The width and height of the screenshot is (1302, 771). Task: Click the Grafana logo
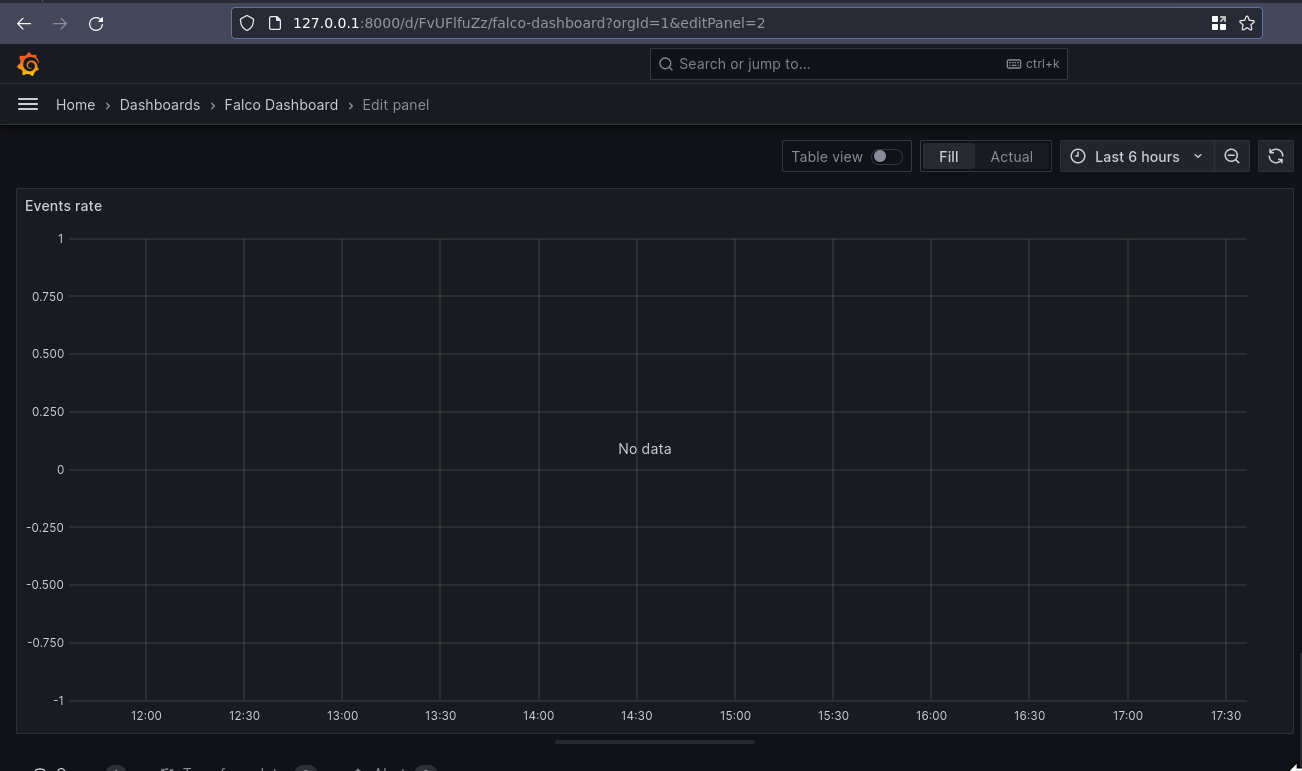[x=28, y=64]
